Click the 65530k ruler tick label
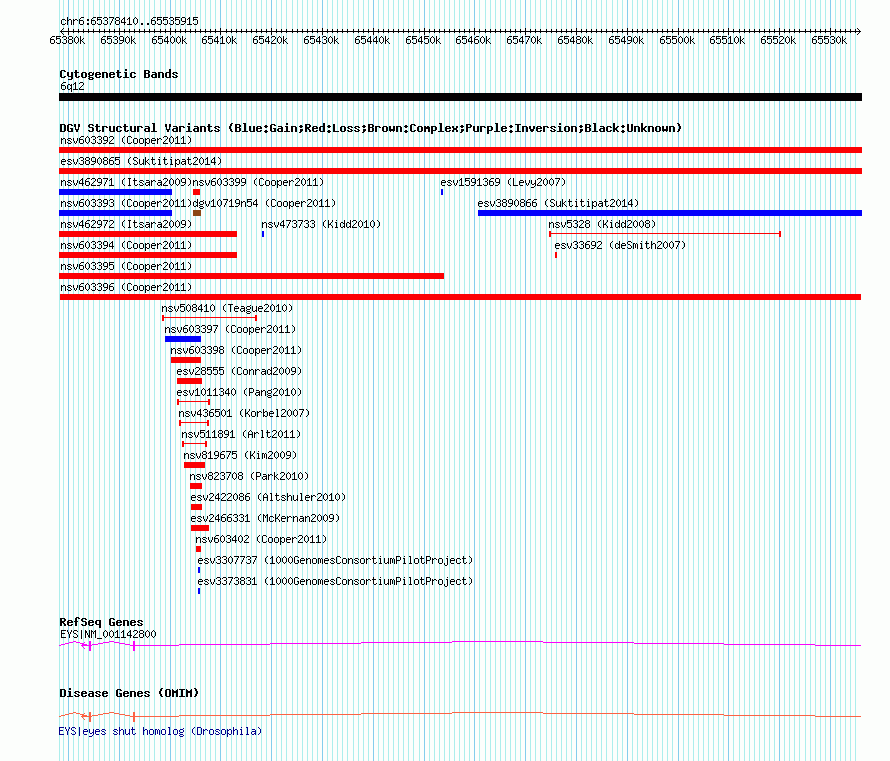 [x=829, y=40]
